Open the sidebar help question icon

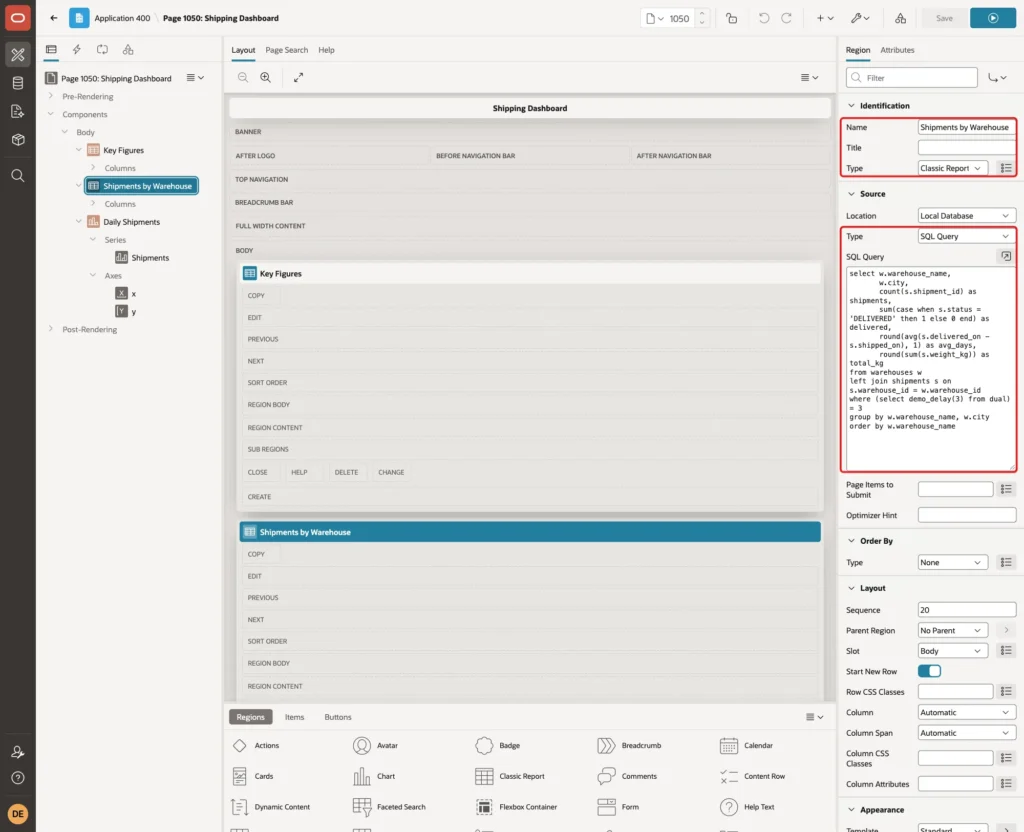(18, 778)
